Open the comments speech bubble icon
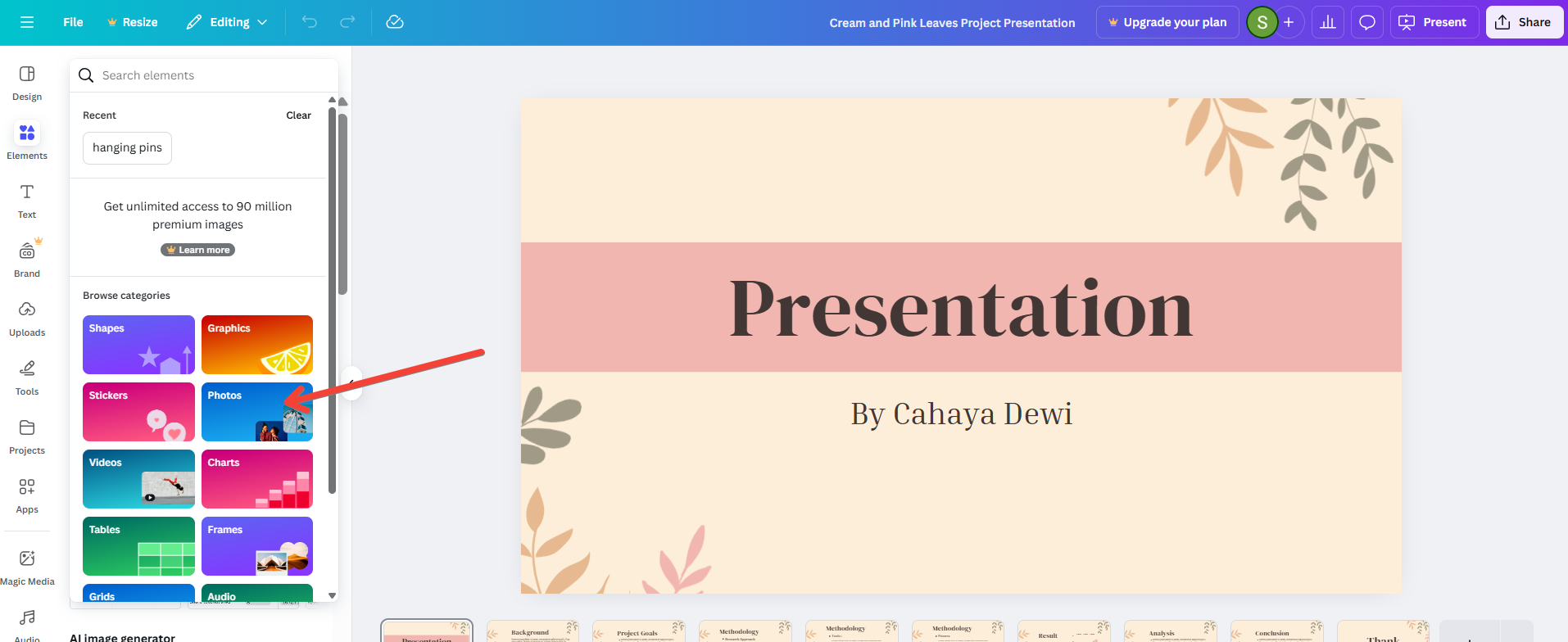Image resolution: width=1568 pixels, height=642 pixels. [1367, 22]
